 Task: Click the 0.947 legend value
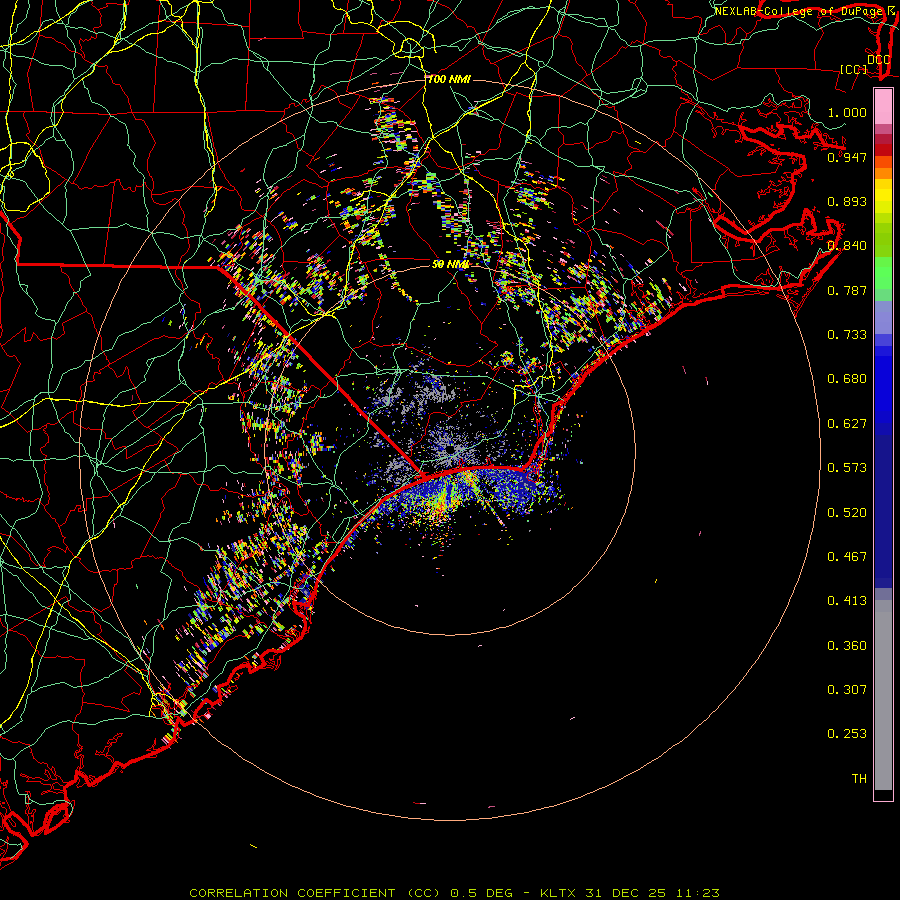point(847,157)
